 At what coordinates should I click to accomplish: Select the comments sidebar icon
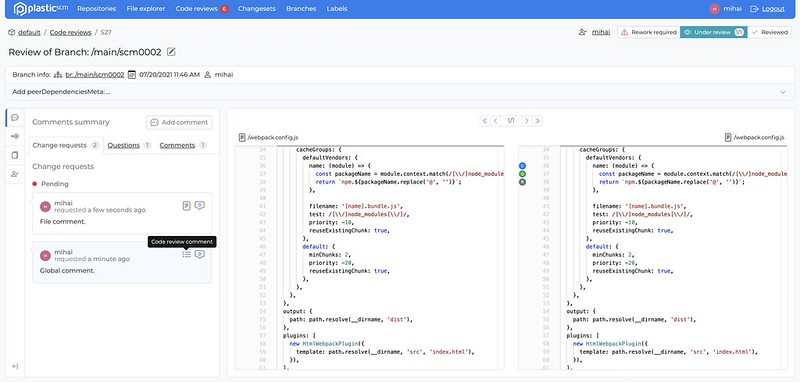[15, 117]
